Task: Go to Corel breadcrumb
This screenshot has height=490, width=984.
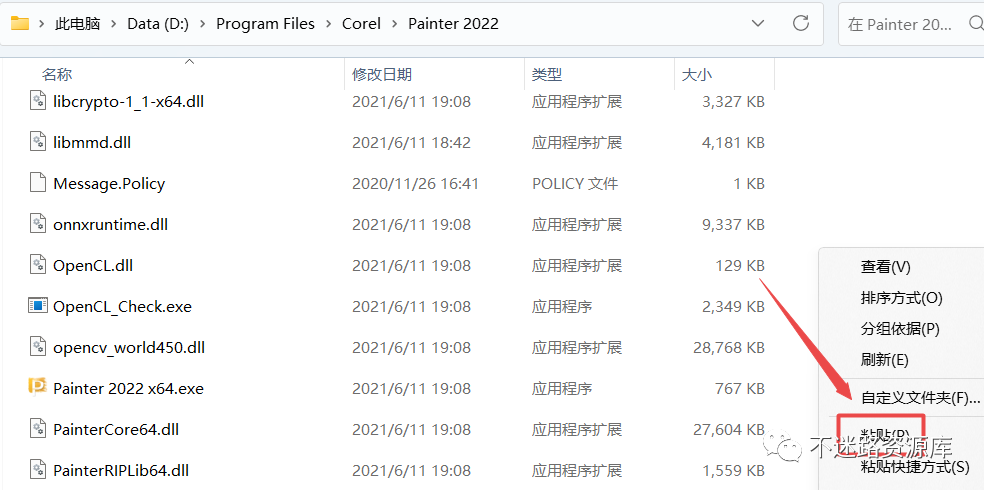Action: click(x=361, y=24)
